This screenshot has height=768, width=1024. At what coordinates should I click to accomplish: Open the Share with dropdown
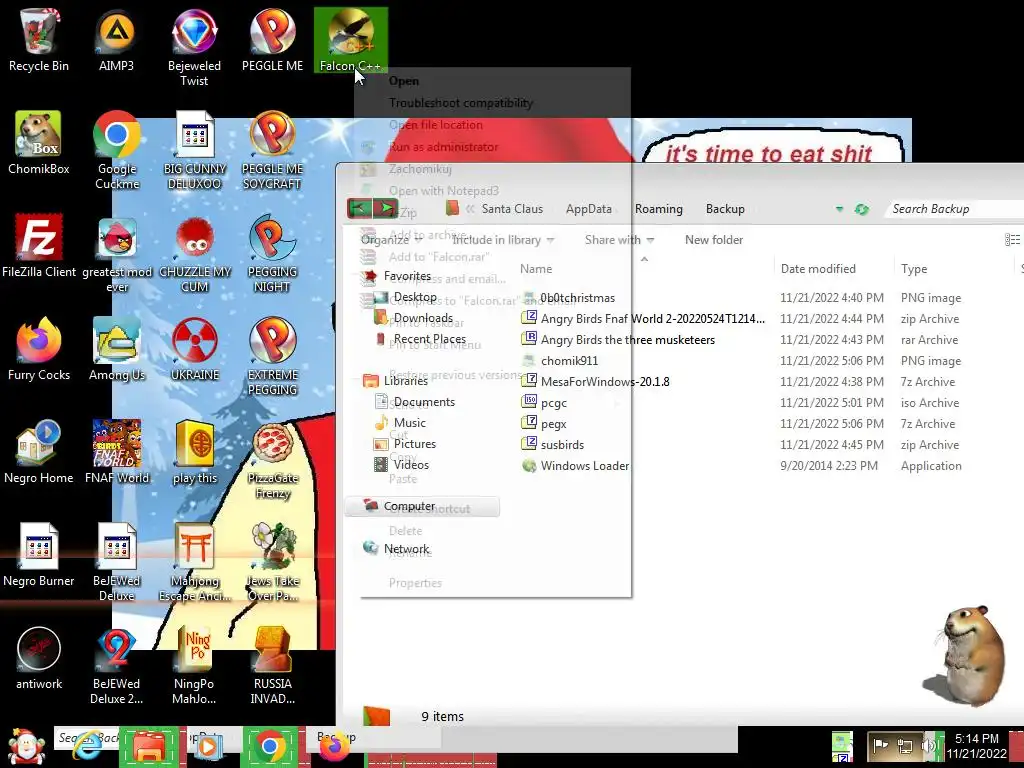[620, 240]
